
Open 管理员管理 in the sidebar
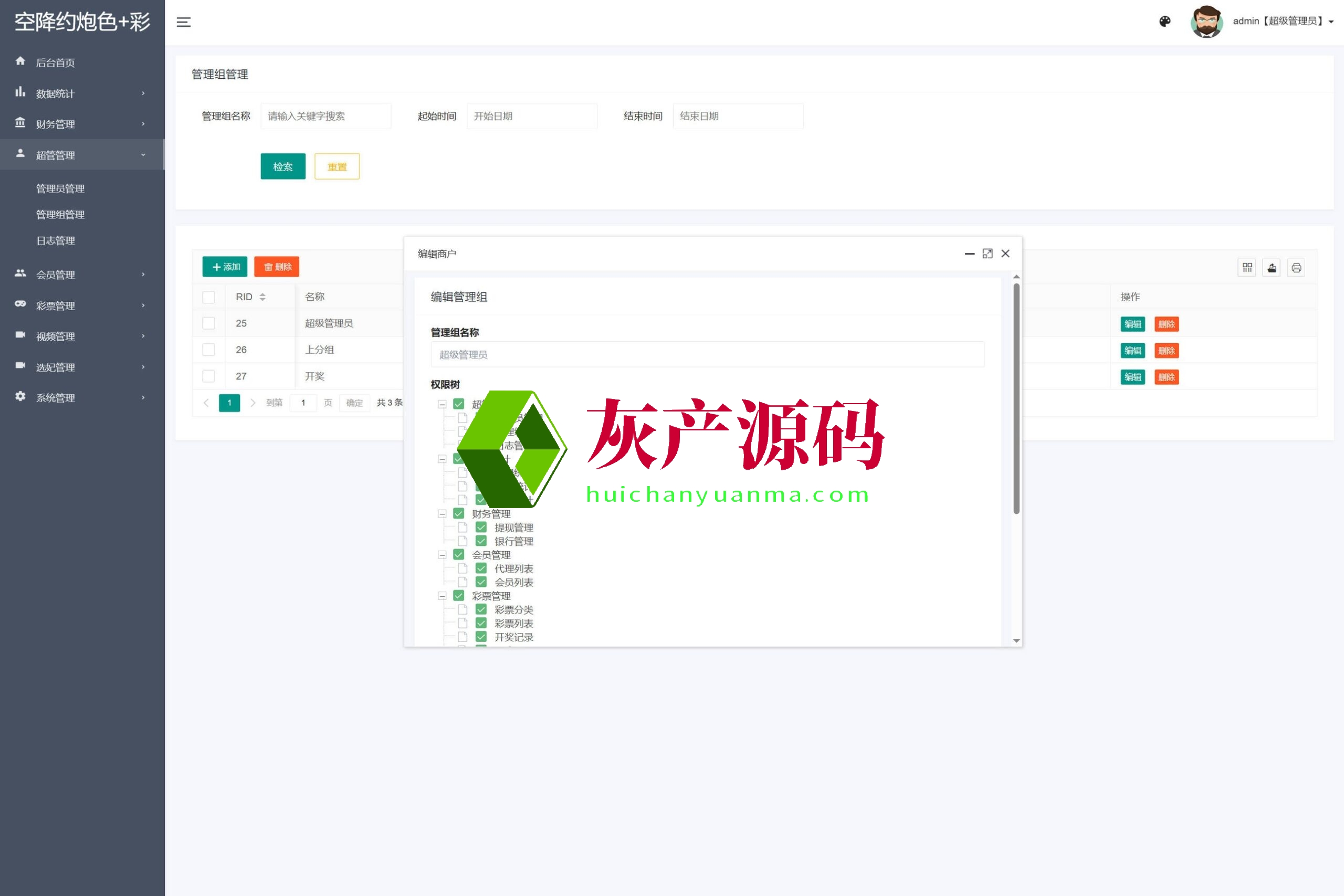click(60, 188)
